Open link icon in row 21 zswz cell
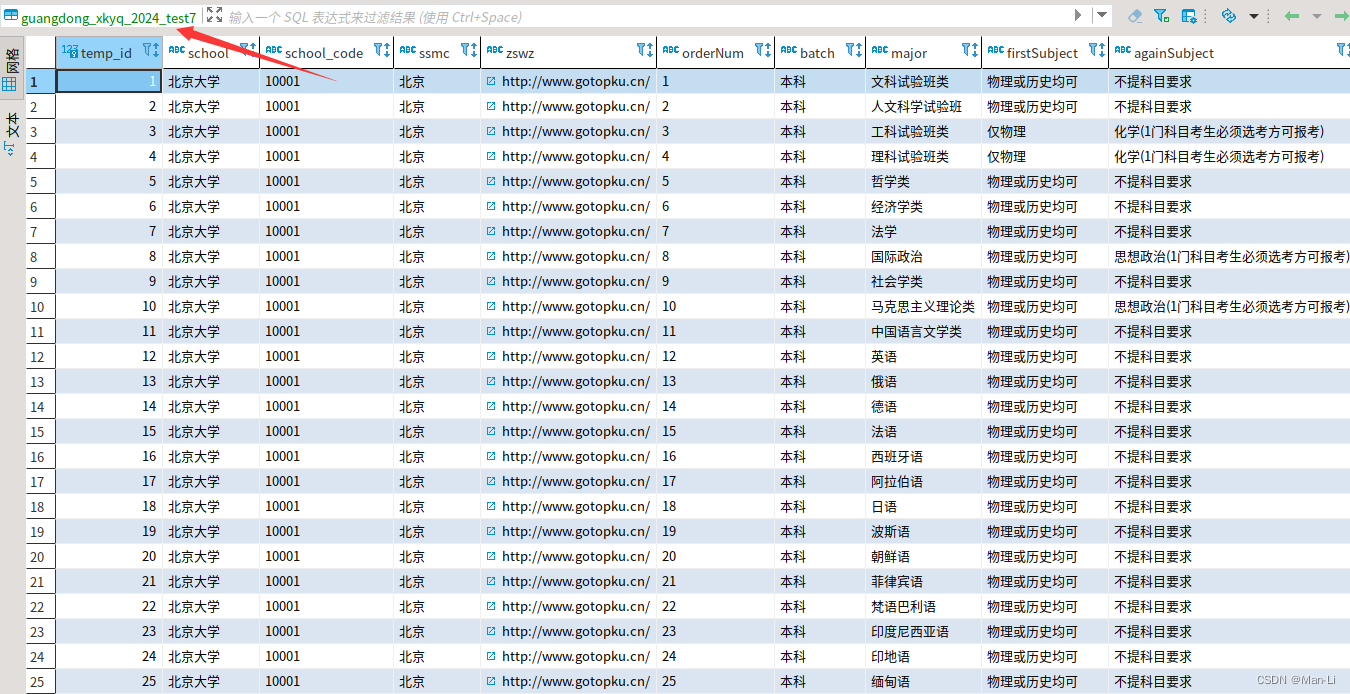Screen dimensions: 1350x694 pyautogui.click(x=491, y=581)
